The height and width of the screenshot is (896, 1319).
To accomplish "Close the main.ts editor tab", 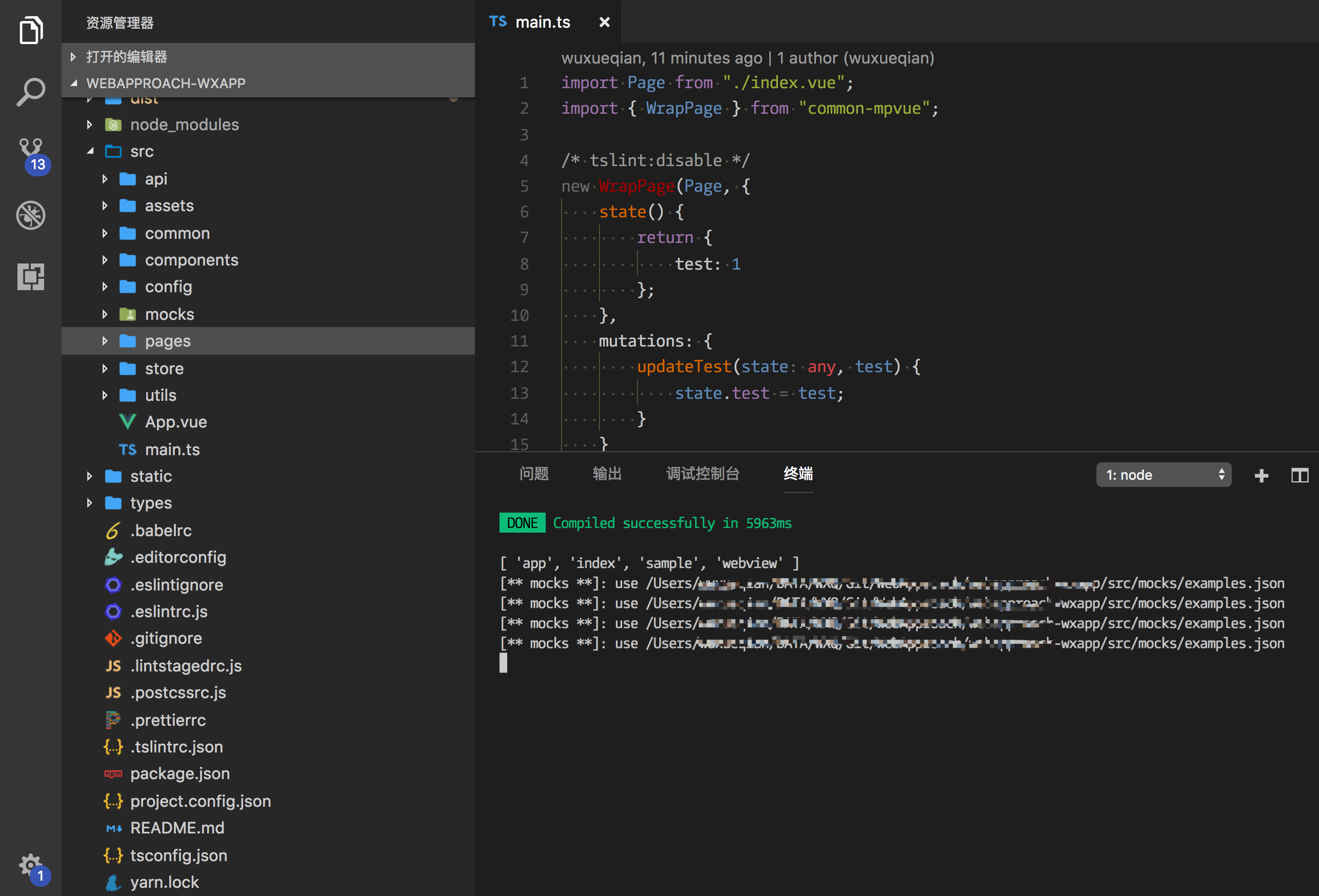I will pos(605,22).
